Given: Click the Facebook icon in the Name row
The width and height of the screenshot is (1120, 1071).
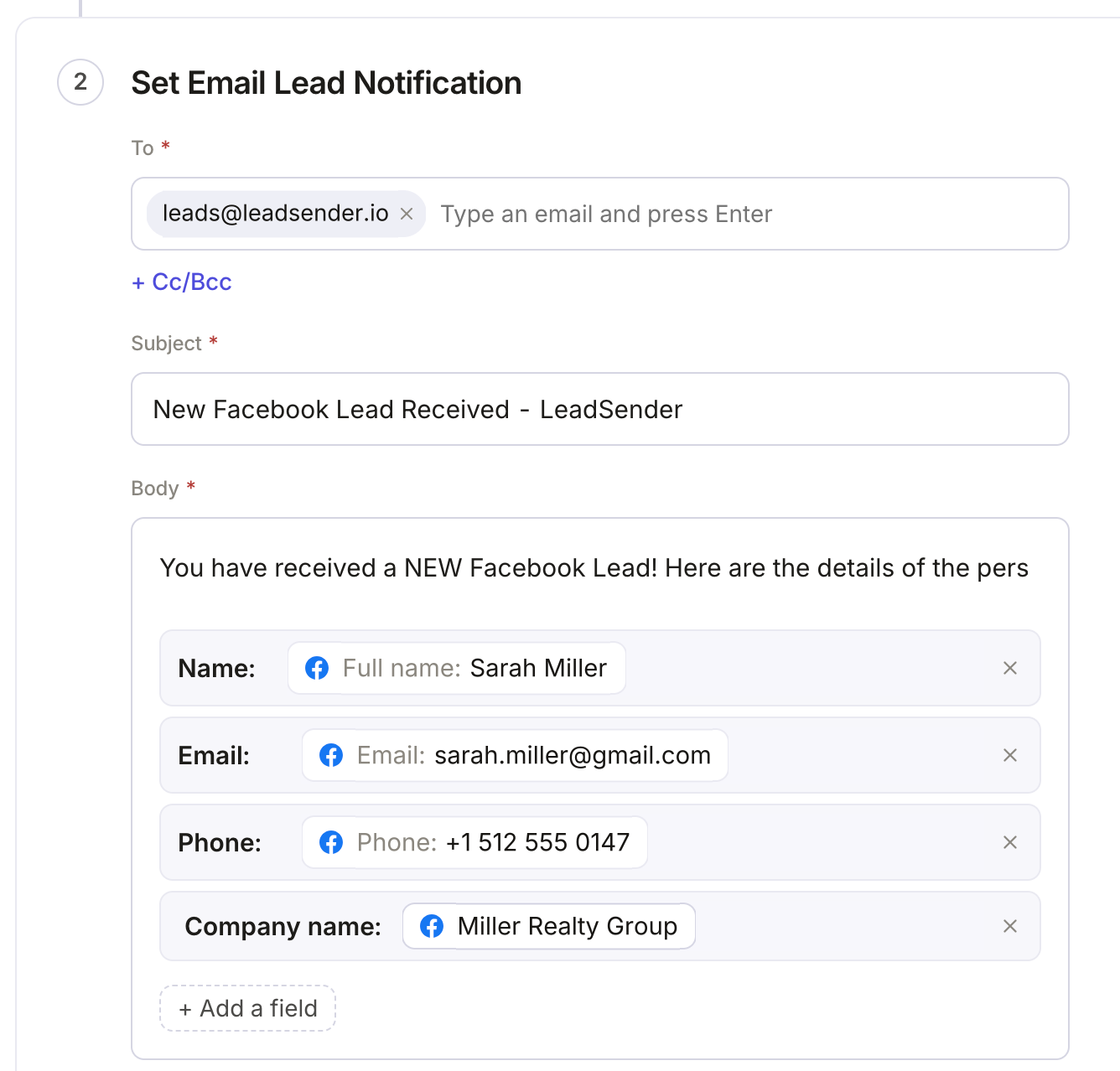Looking at the screenshot, I should (x=317, y=668).
